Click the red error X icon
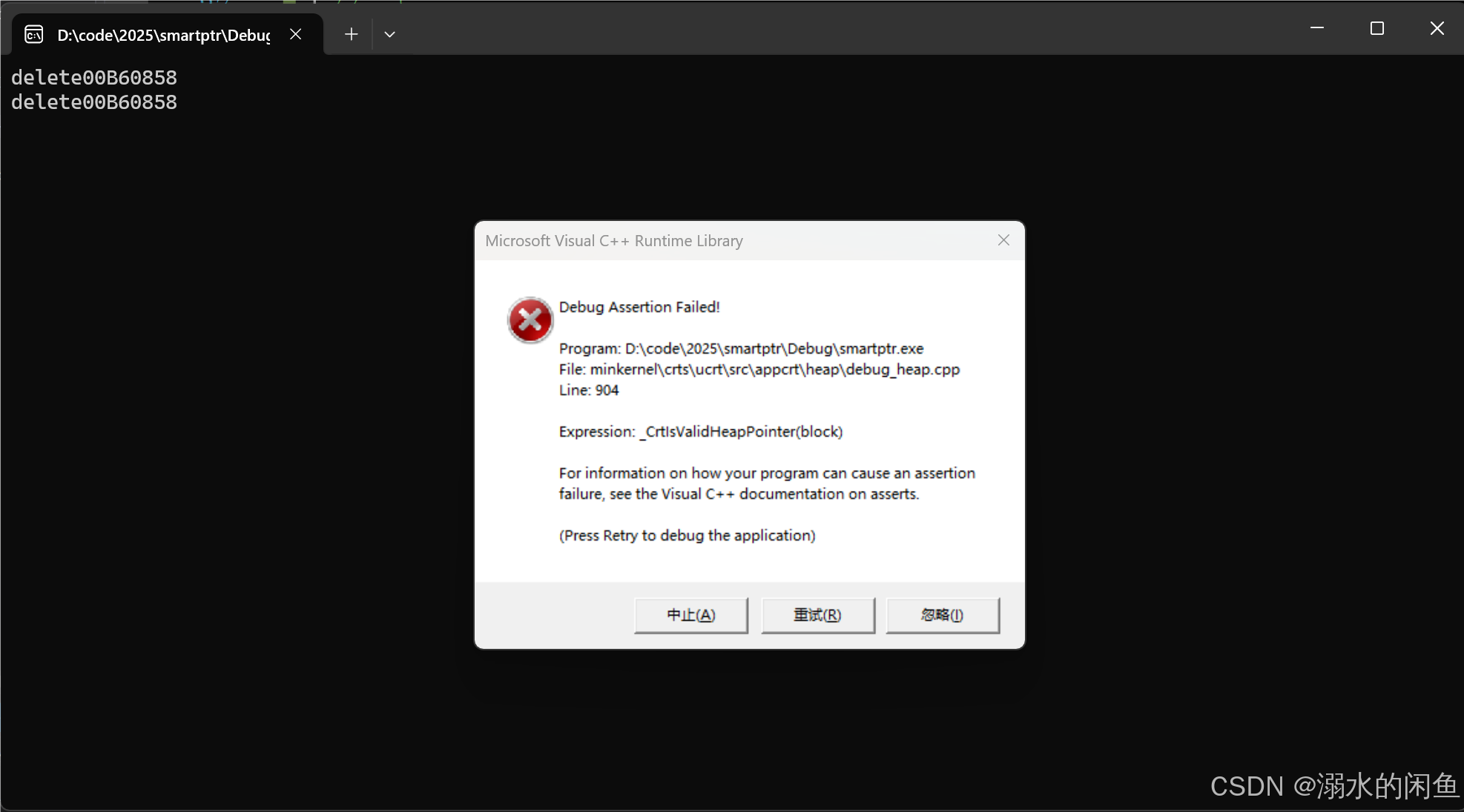The height and width of the screenshot is (812, 1464). click(x=530, y=320)
